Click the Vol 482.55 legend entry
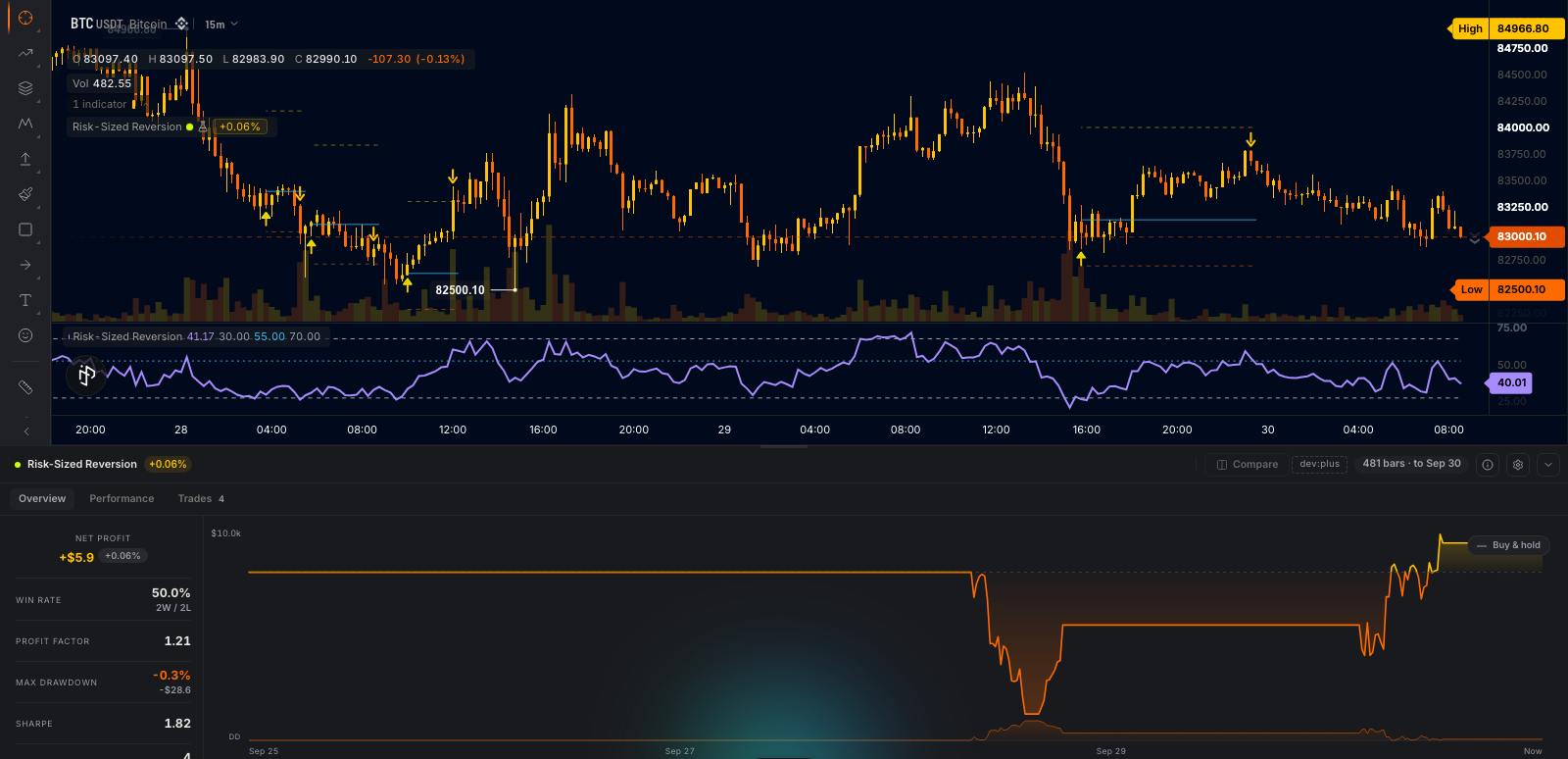 pos(101,83)
